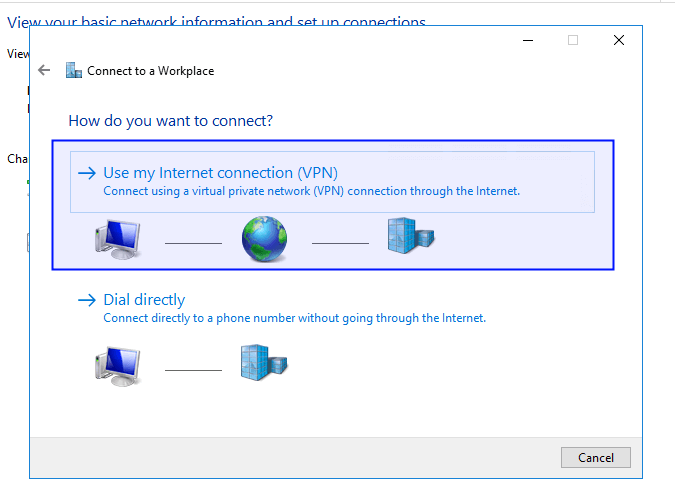Click the arrow beside Dial directly
Image resolution: width=675 pixels, height=504 pixels.
(88, 300)
